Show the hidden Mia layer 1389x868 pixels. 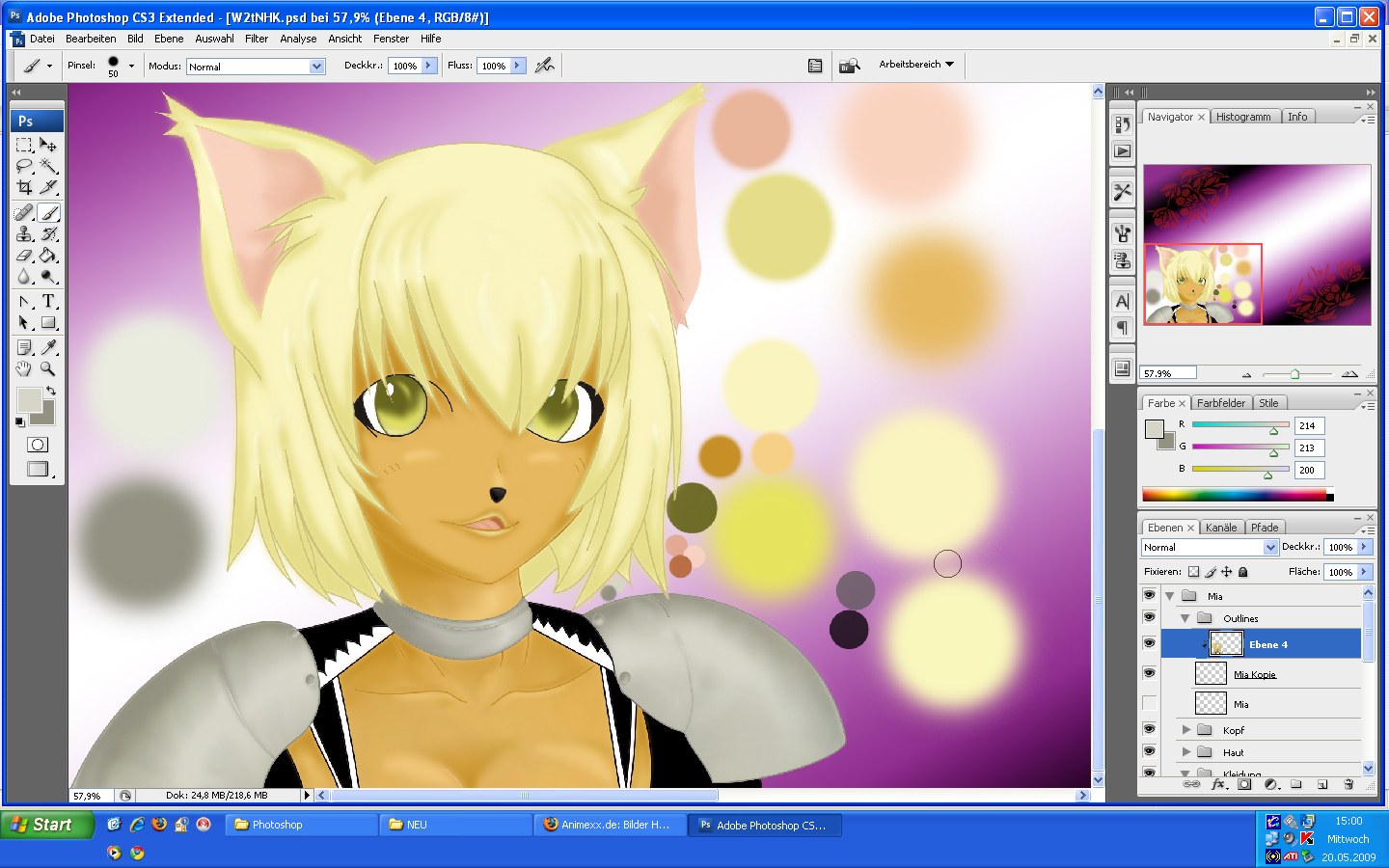(1149, 703)
